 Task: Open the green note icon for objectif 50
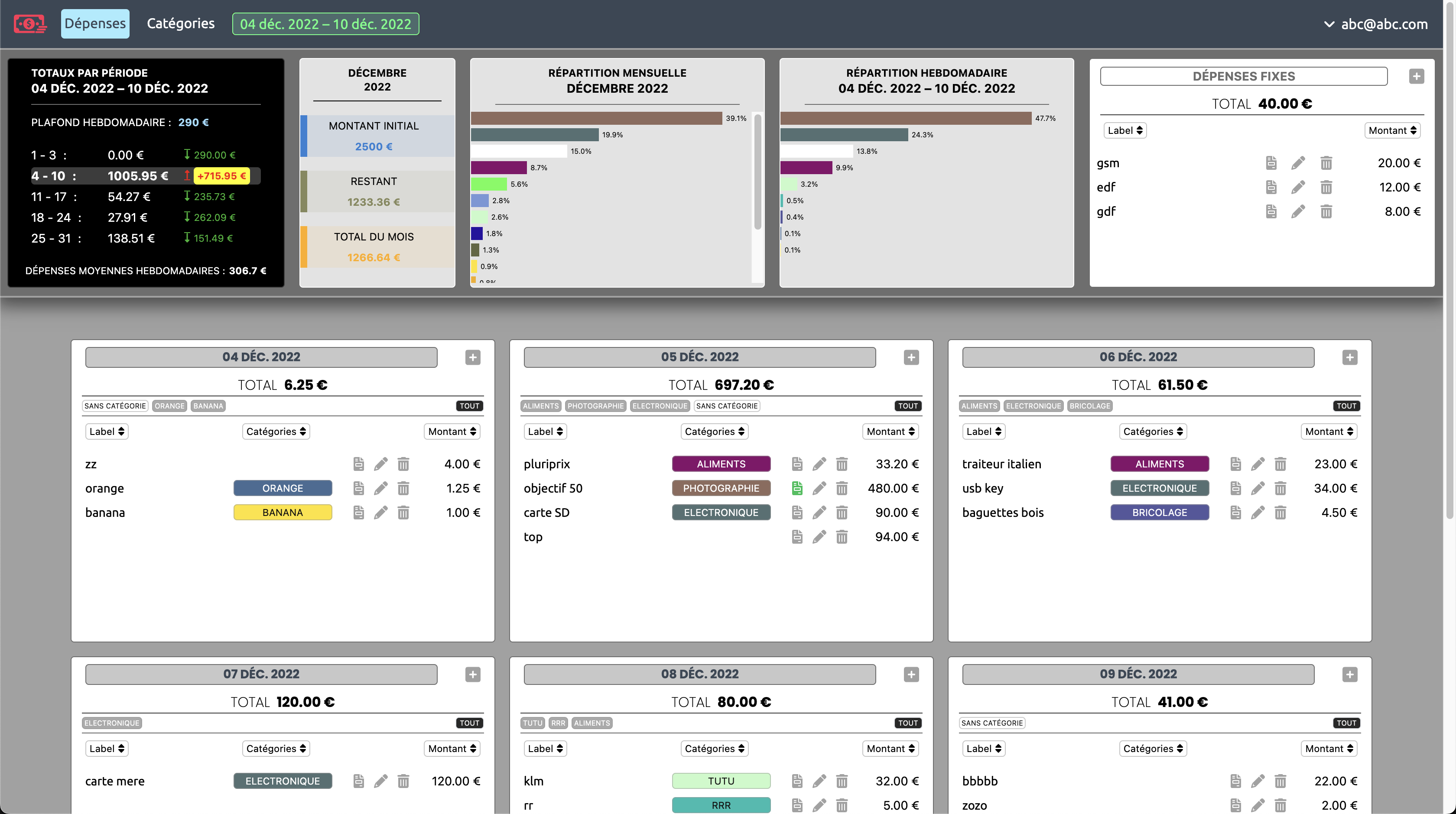(797, 488)
